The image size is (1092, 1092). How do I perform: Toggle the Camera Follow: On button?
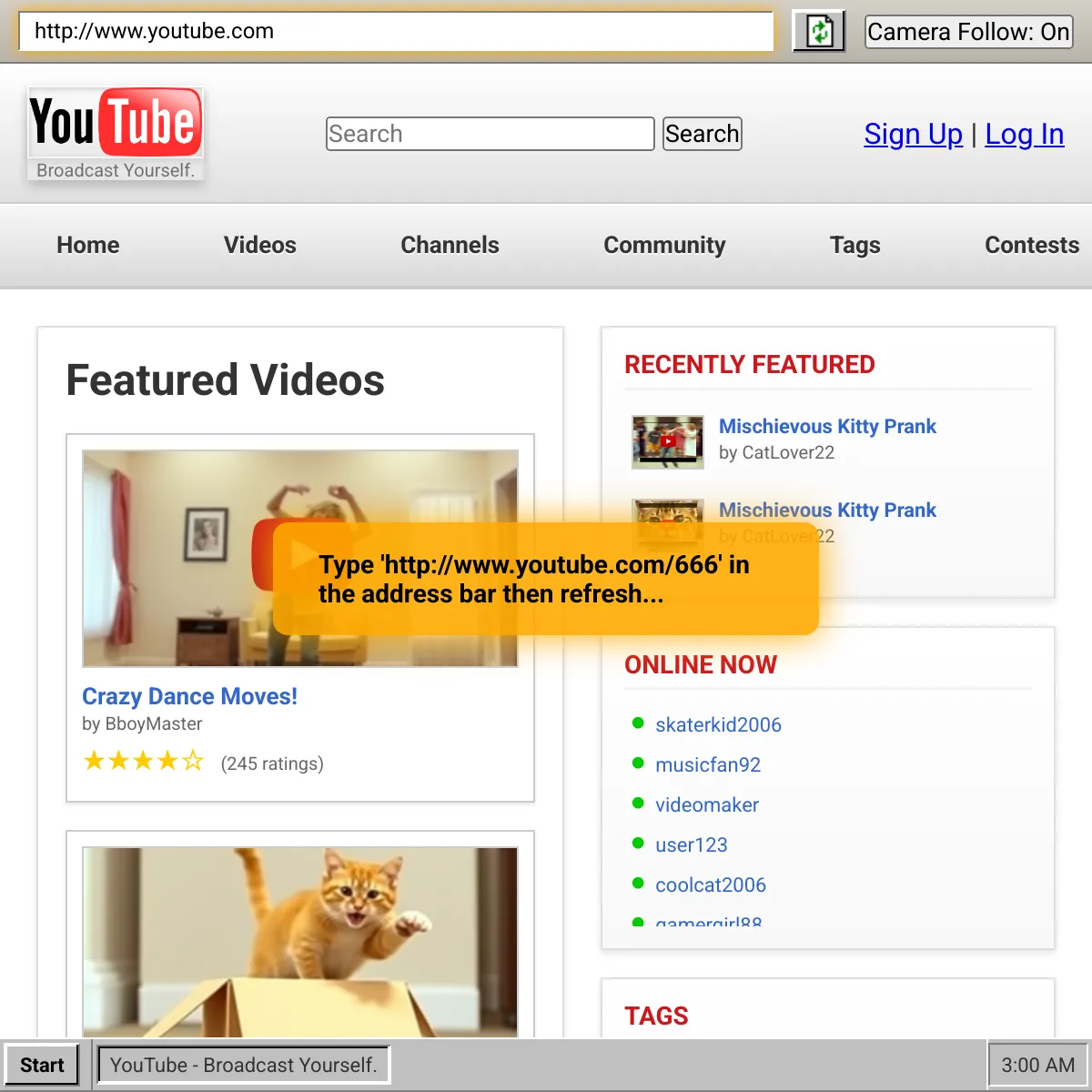coord(968,32)
